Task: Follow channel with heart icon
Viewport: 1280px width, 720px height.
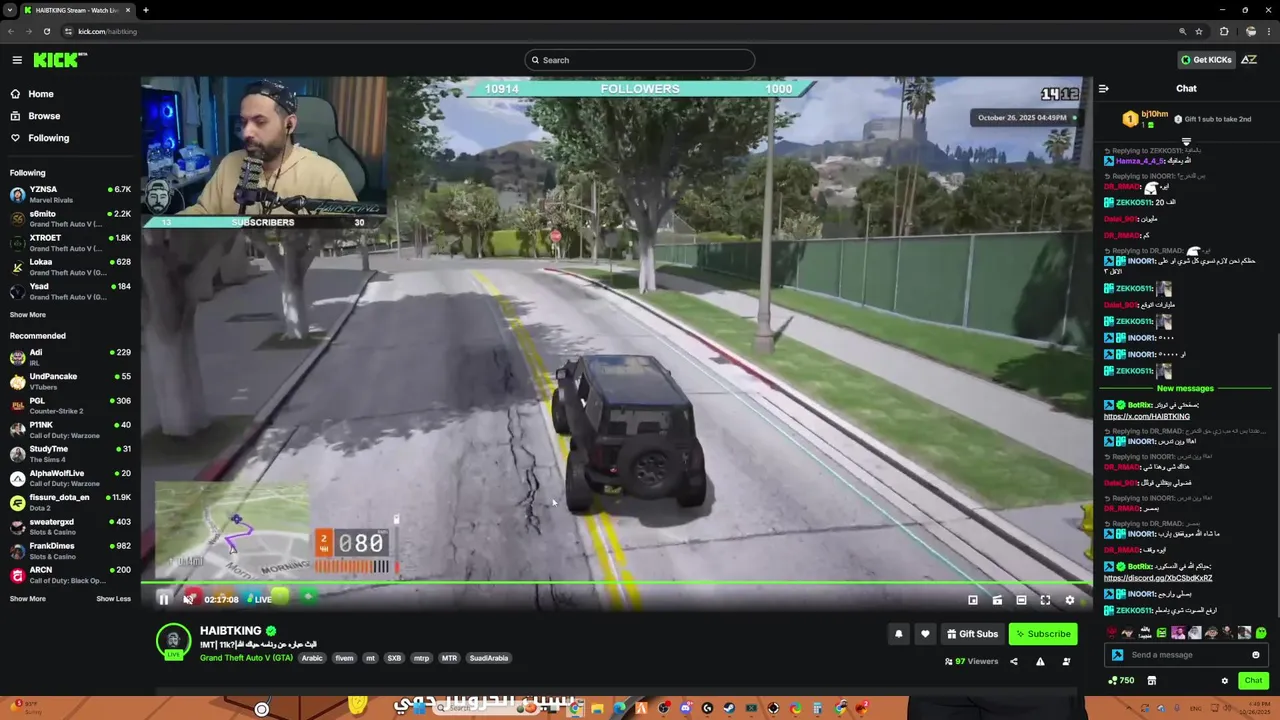Action: [925, 633]
